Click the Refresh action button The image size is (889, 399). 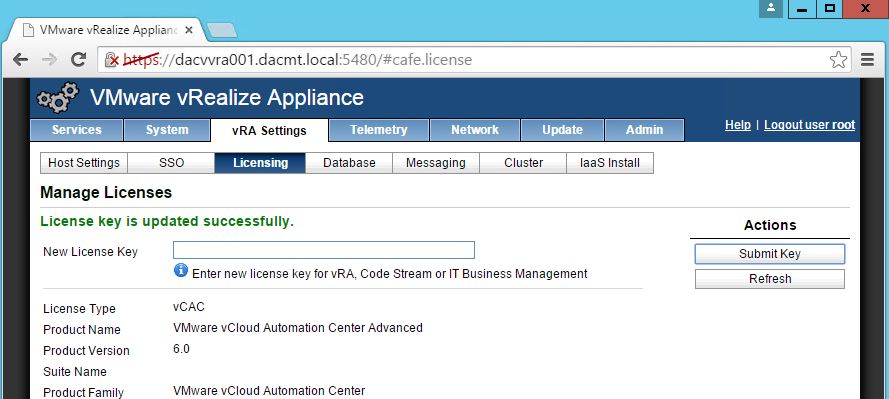[x=769, y=279]
